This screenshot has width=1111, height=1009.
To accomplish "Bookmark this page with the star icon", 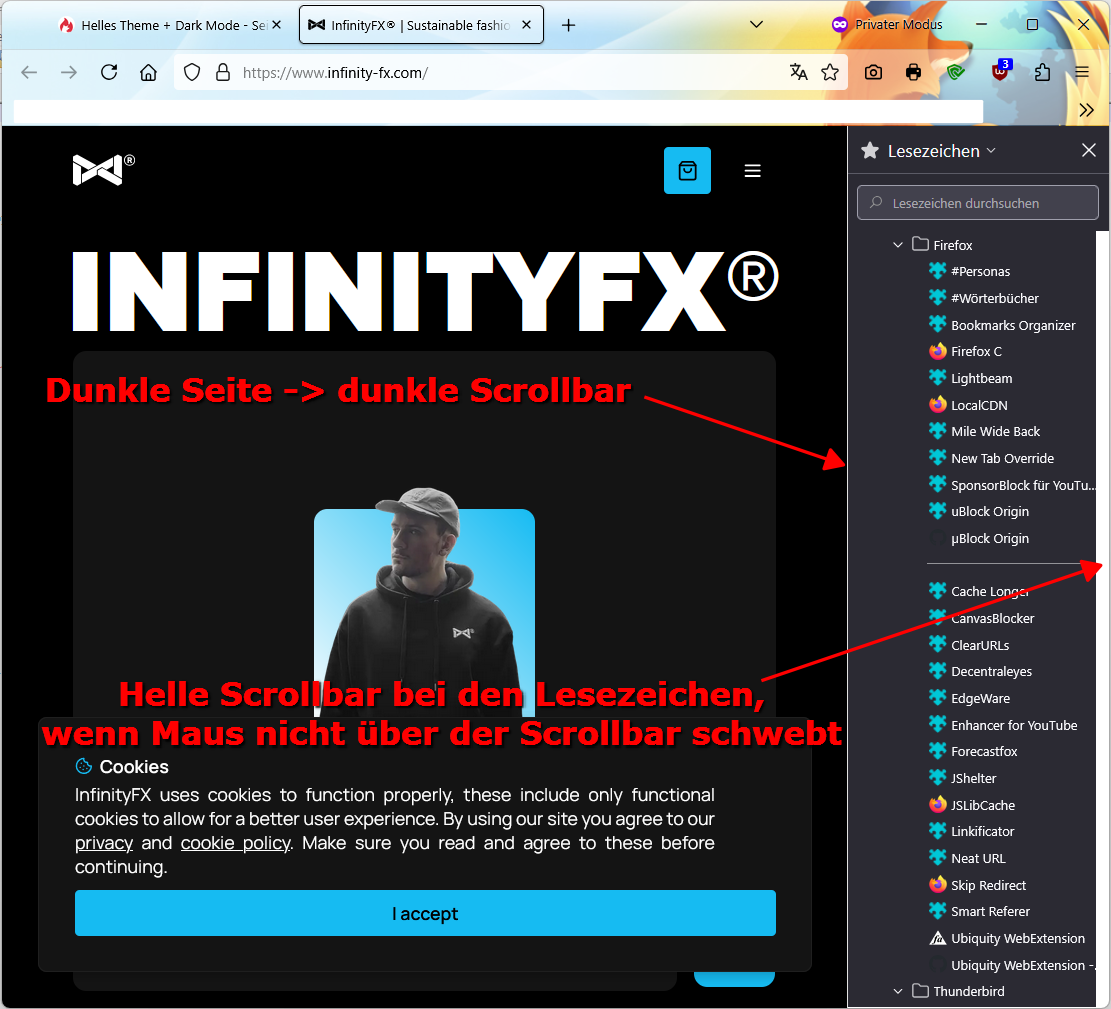I will [x=830, y=72].
